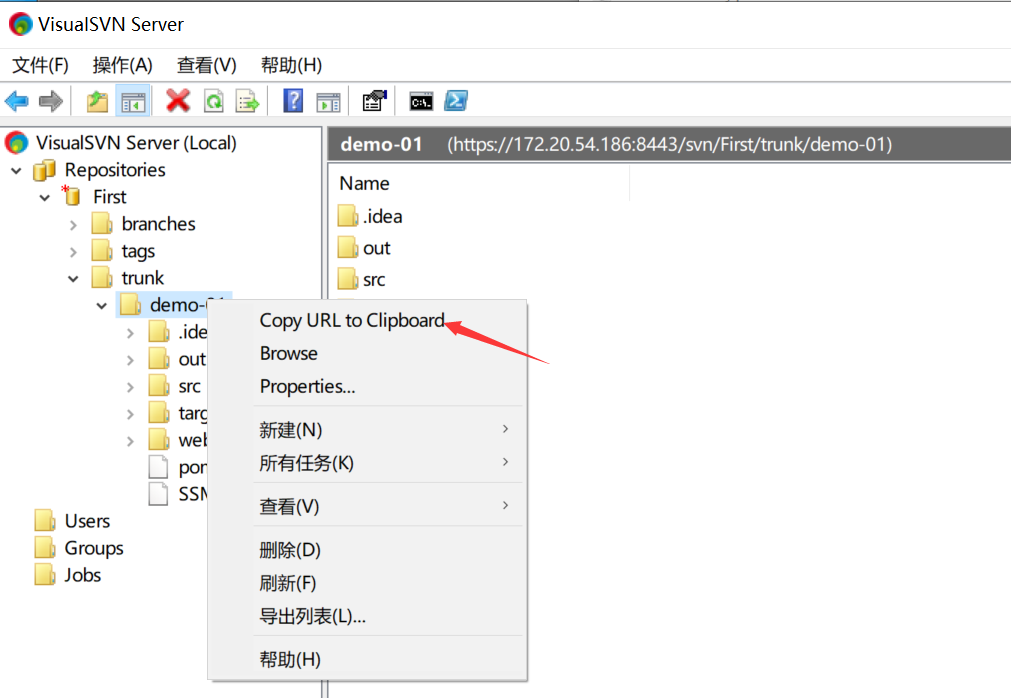Click the Export list toolbar icon
Screen dimensions: 1011x698
(x=247, y=101)
